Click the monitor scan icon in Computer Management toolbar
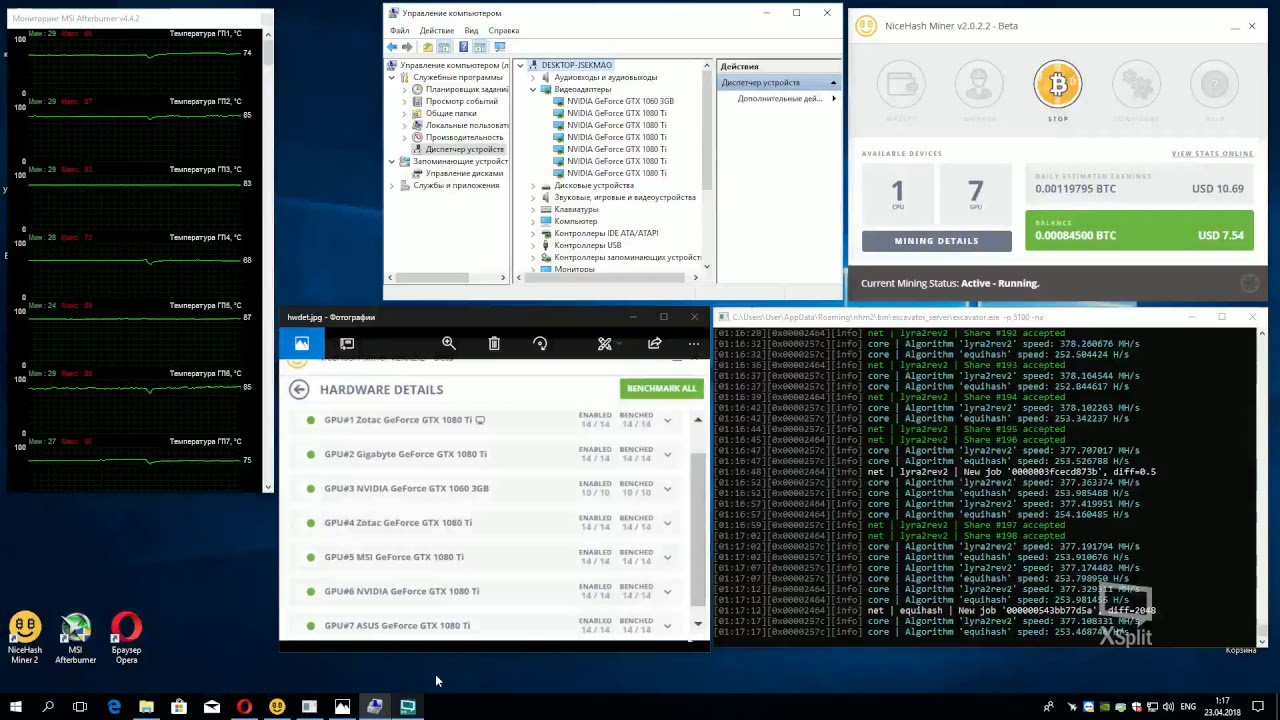Screen dimensions: 1280x720 coord(499,47)
